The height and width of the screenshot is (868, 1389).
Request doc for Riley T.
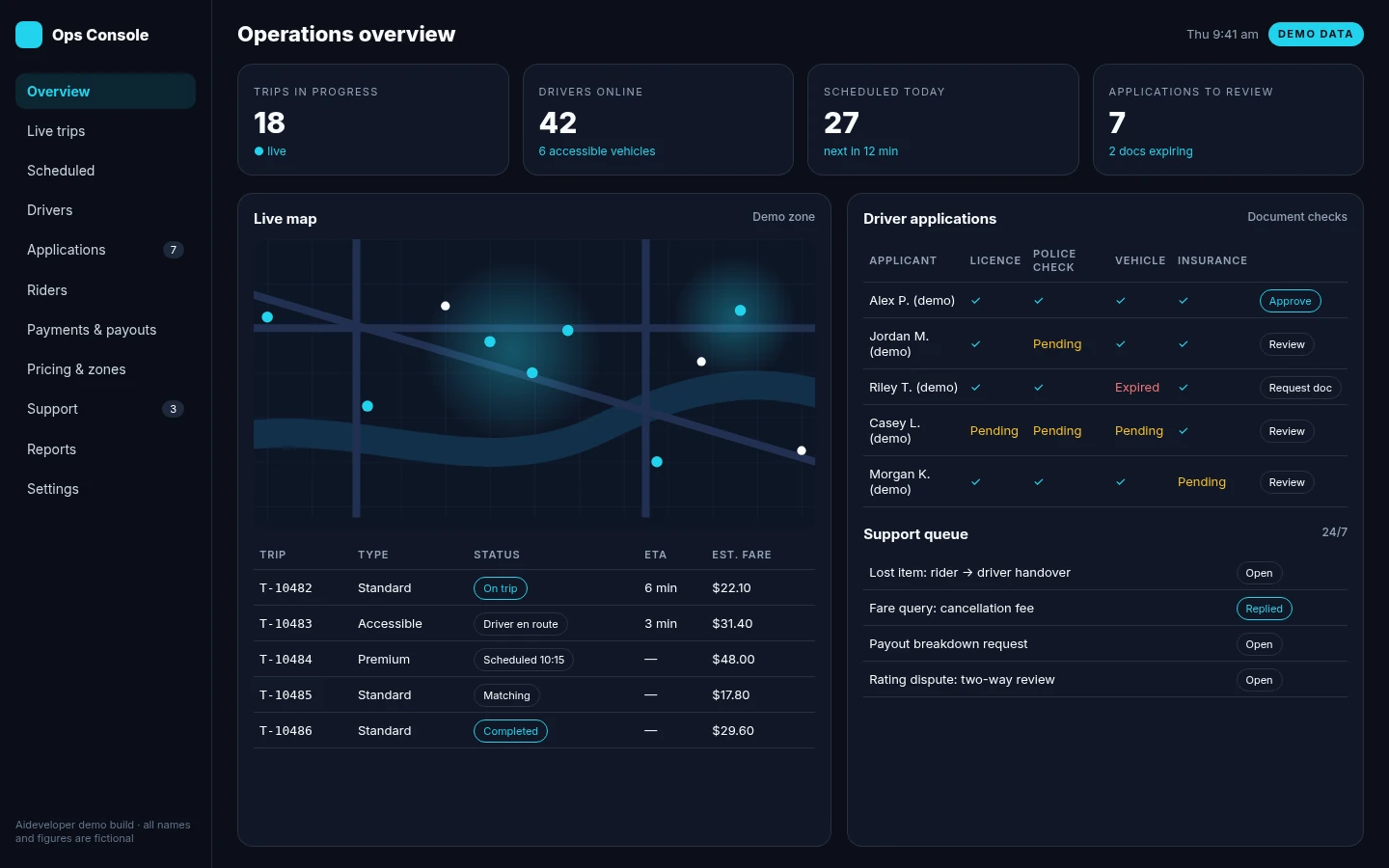pos(1300,388)
